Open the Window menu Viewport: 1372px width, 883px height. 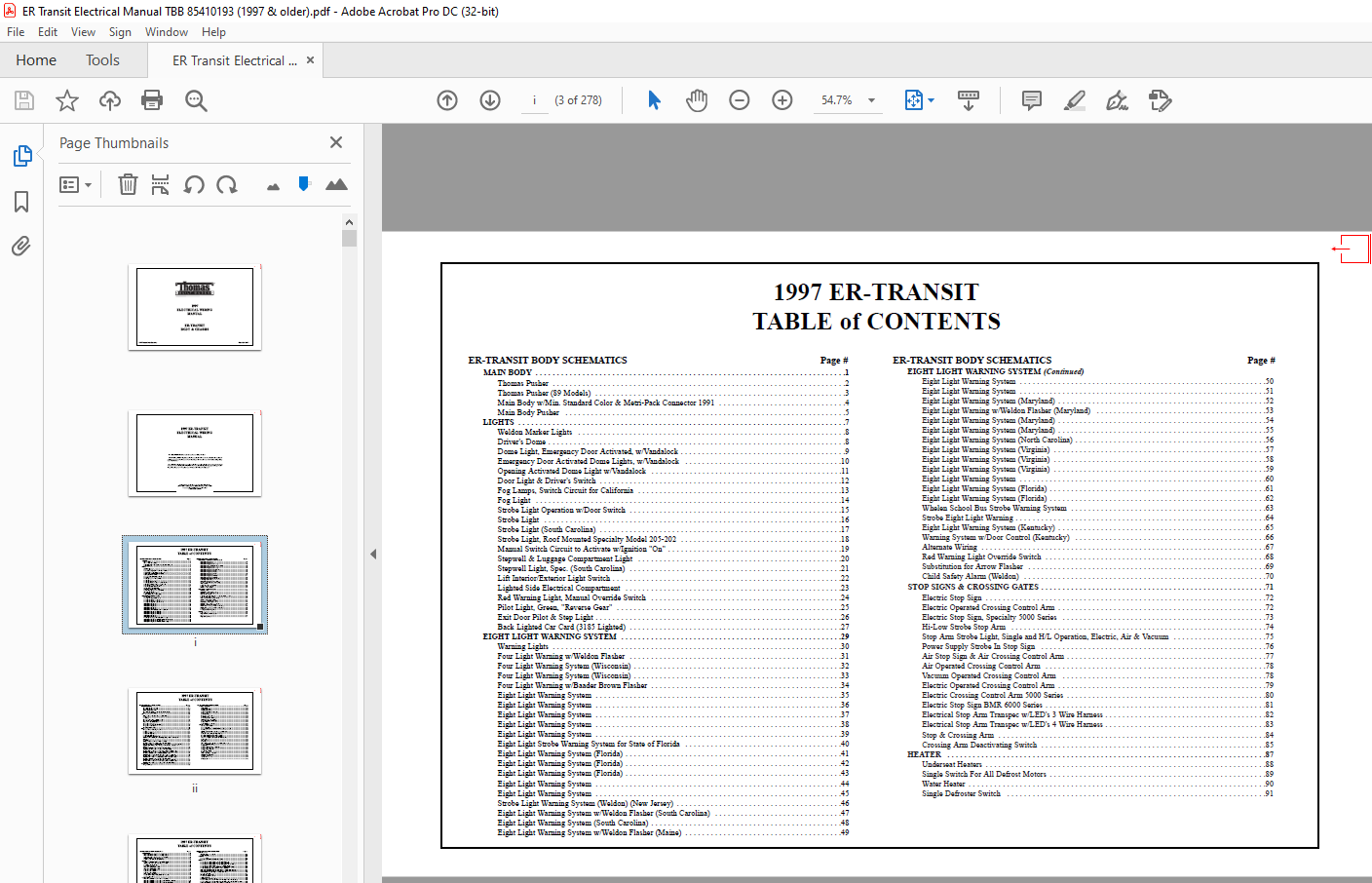[167, 32]
